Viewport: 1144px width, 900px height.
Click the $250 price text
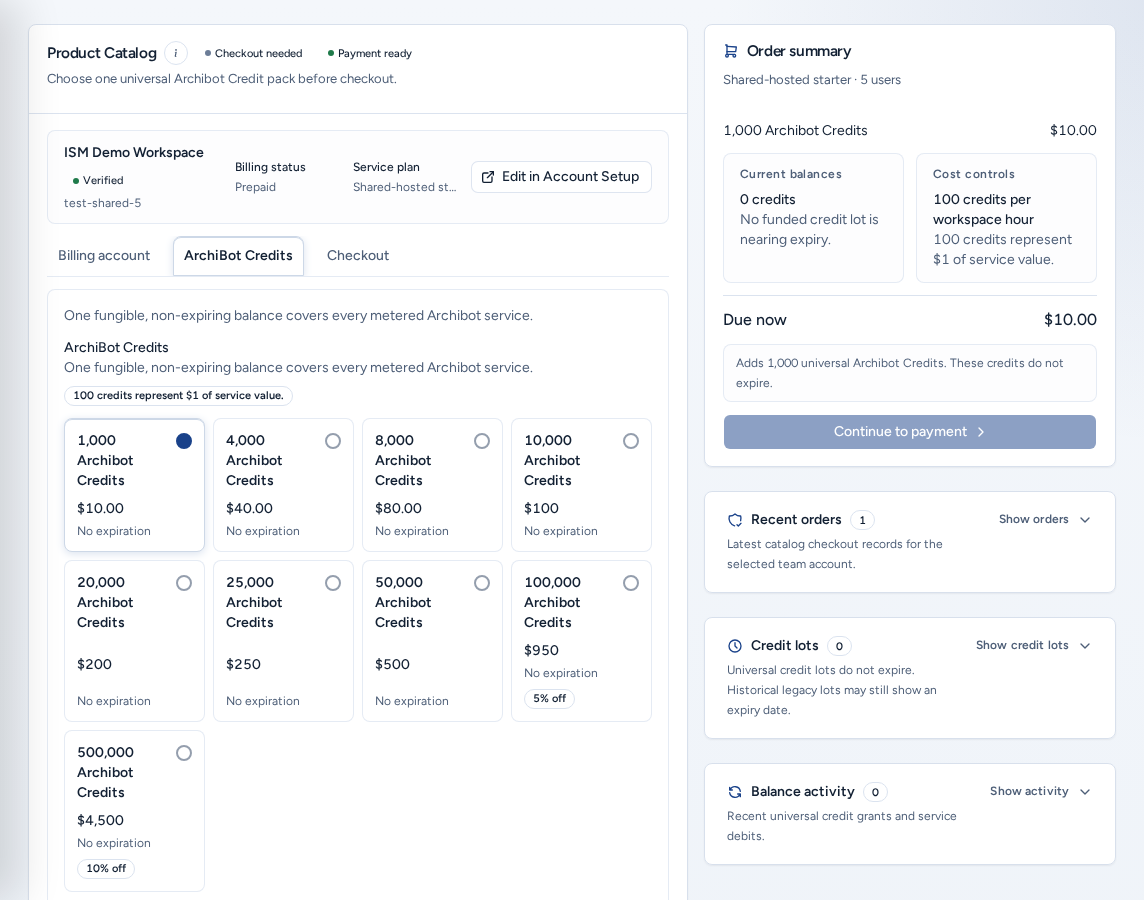click(x=243, y=664)
